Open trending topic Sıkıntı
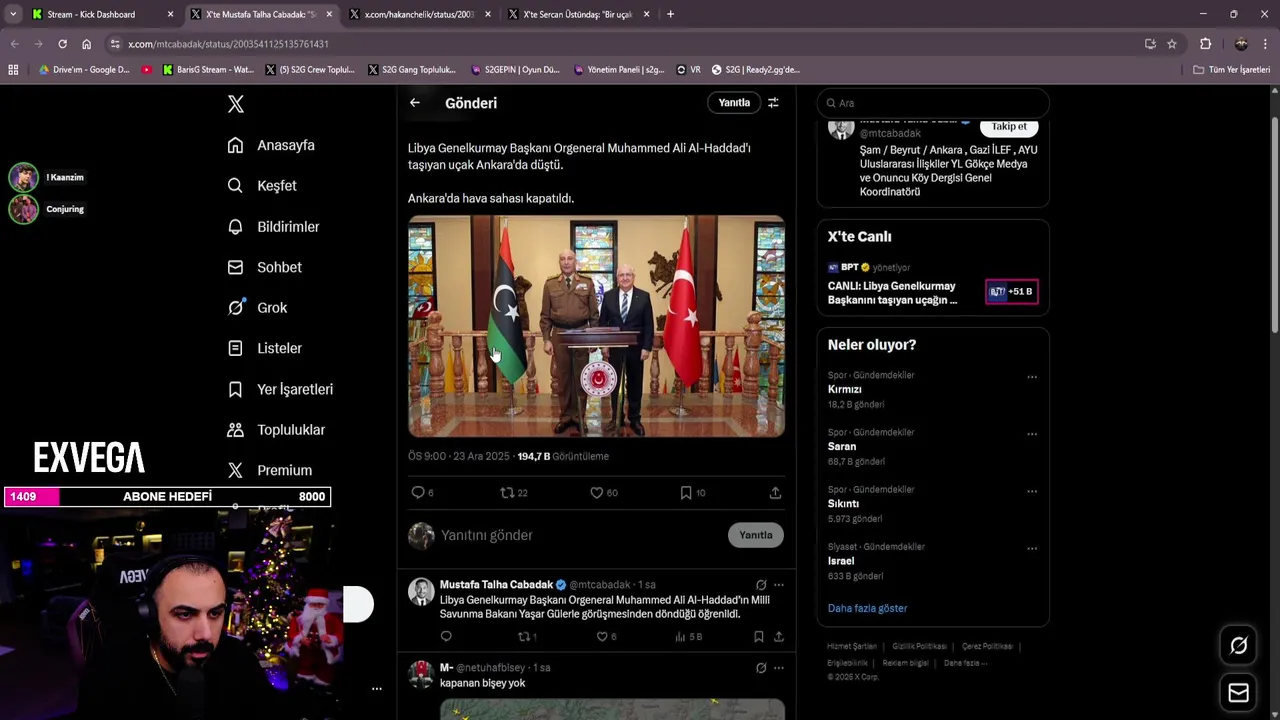 click(843, 504)
